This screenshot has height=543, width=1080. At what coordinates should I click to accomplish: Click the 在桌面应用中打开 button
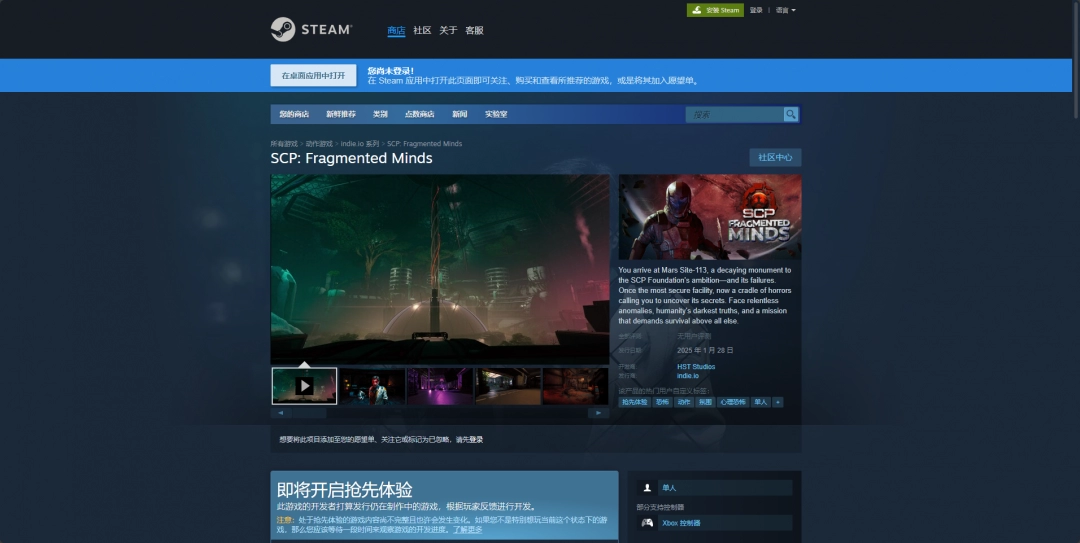313,76
